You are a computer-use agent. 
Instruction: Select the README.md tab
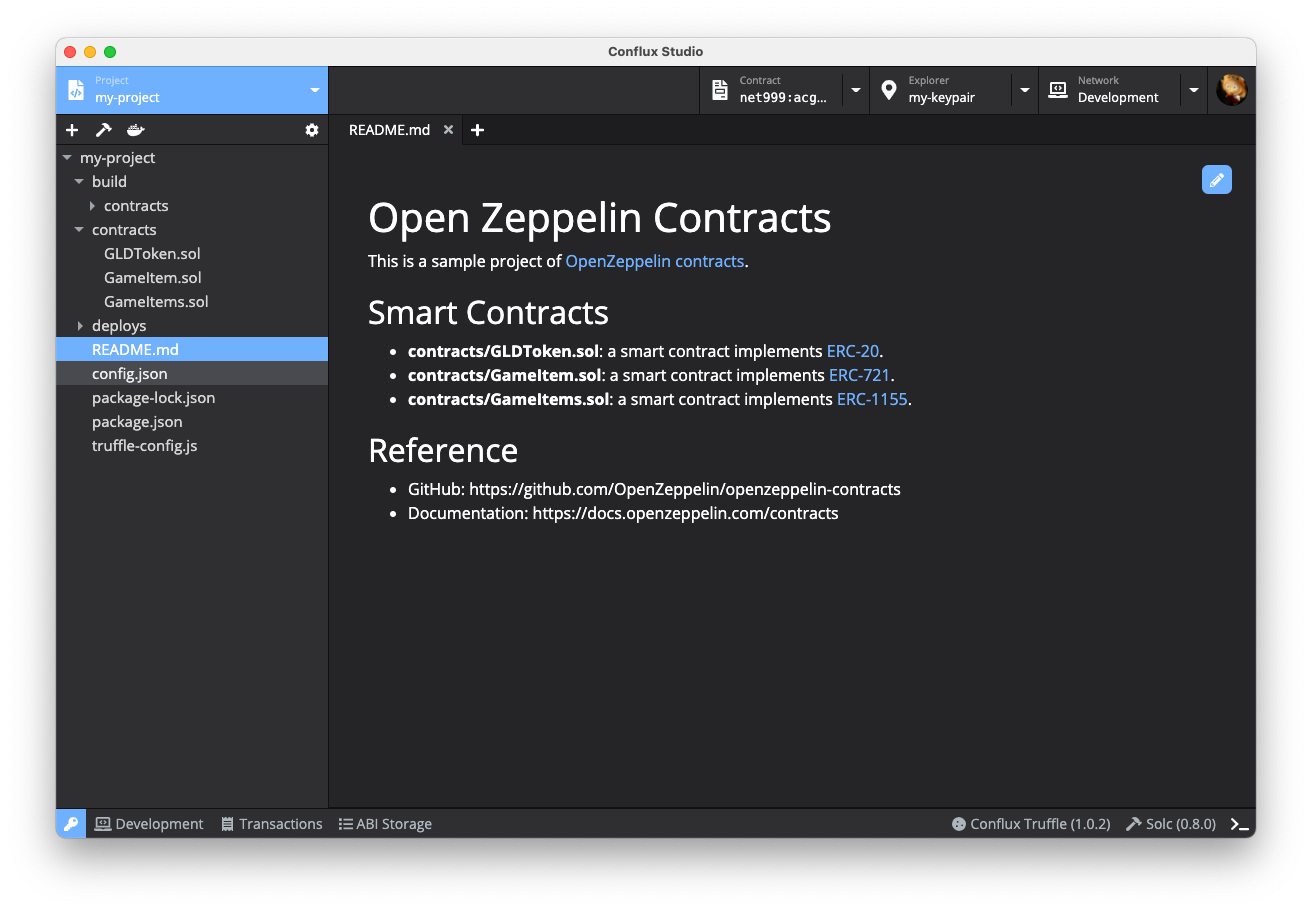pos(389,130)
